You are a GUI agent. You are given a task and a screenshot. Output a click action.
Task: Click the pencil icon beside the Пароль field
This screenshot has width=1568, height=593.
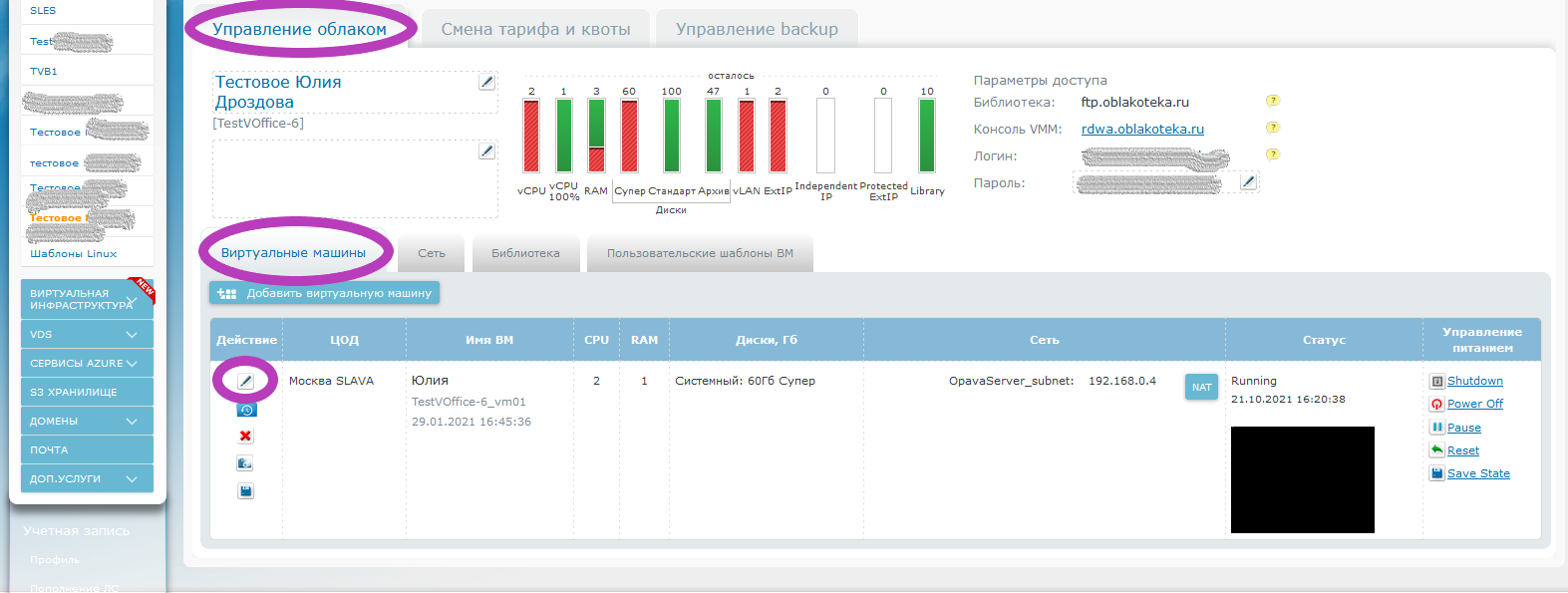(x=1248, y=181)
